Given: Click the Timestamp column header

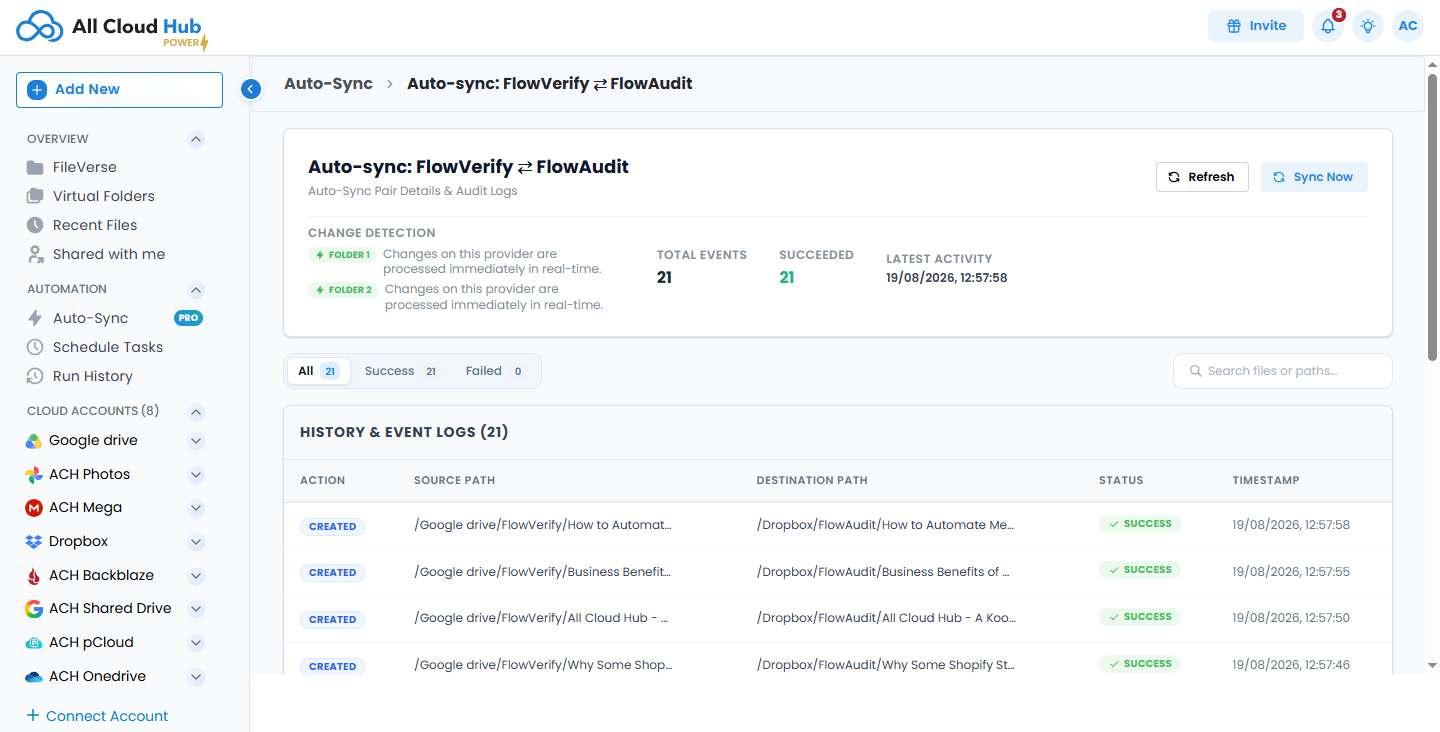Looking at the screenshot, I should 1266,480.
